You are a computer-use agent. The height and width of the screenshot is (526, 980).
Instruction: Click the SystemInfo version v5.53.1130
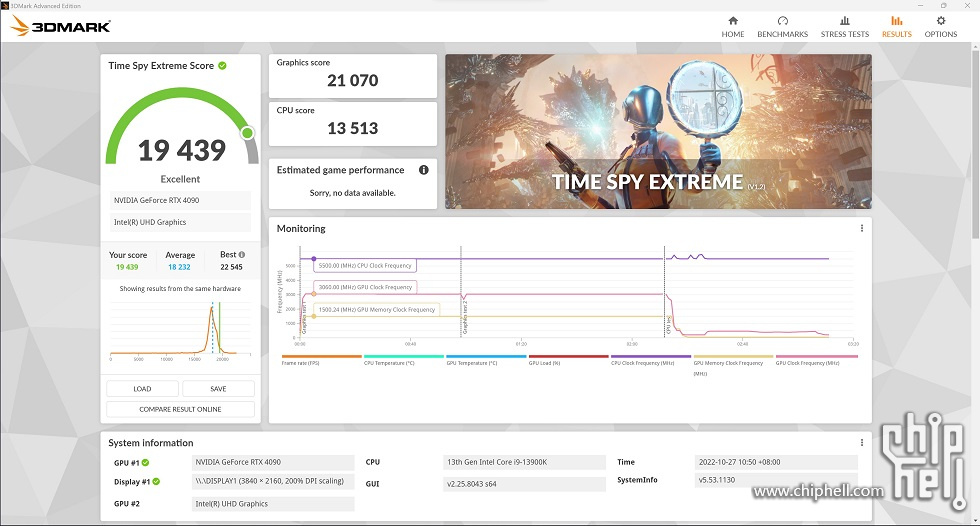point(776,480)
